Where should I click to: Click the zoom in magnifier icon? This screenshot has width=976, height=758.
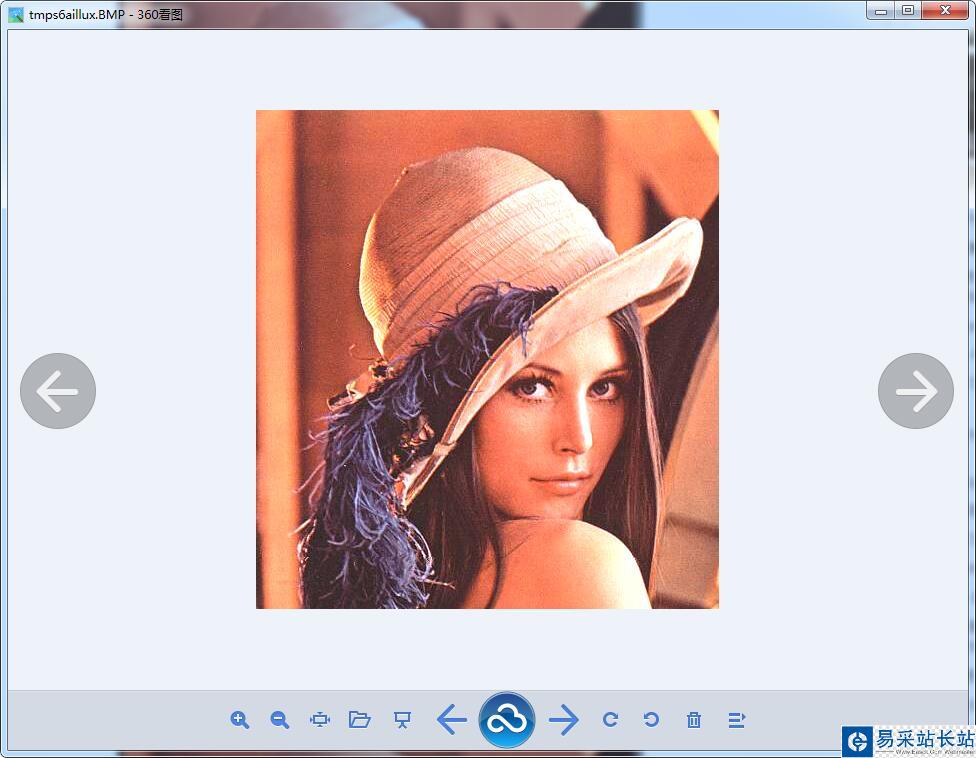click(240, 720)
